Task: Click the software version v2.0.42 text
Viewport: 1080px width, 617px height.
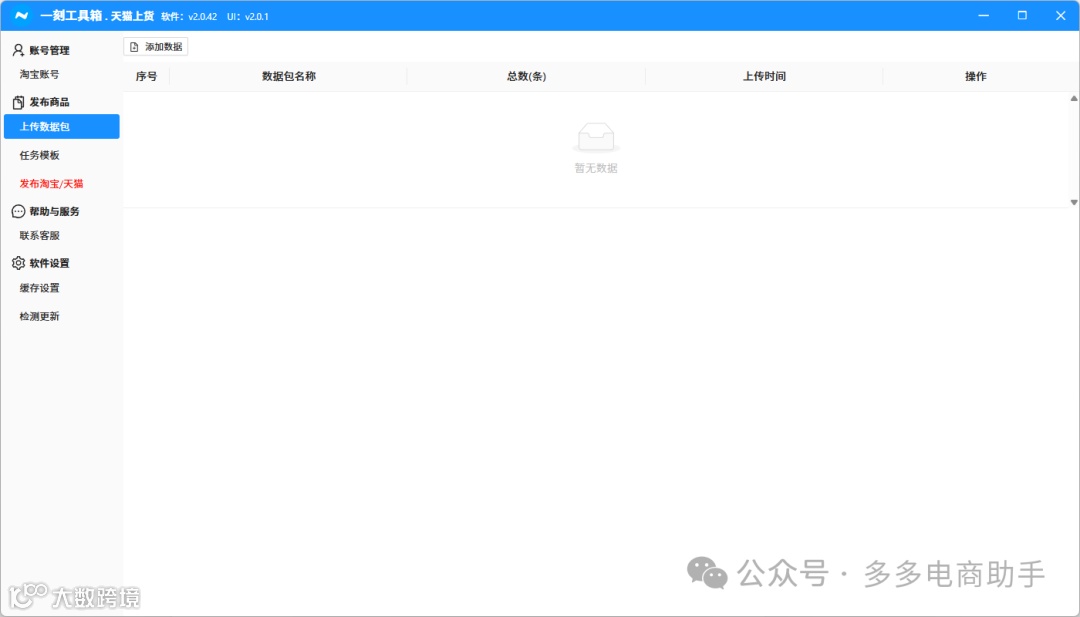Action: pos(189,17)
